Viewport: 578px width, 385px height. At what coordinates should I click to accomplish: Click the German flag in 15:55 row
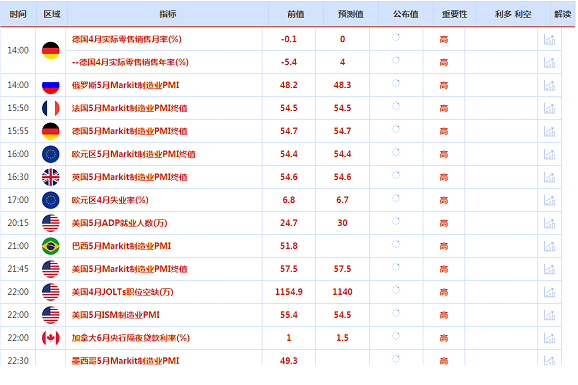click(51, 131)
